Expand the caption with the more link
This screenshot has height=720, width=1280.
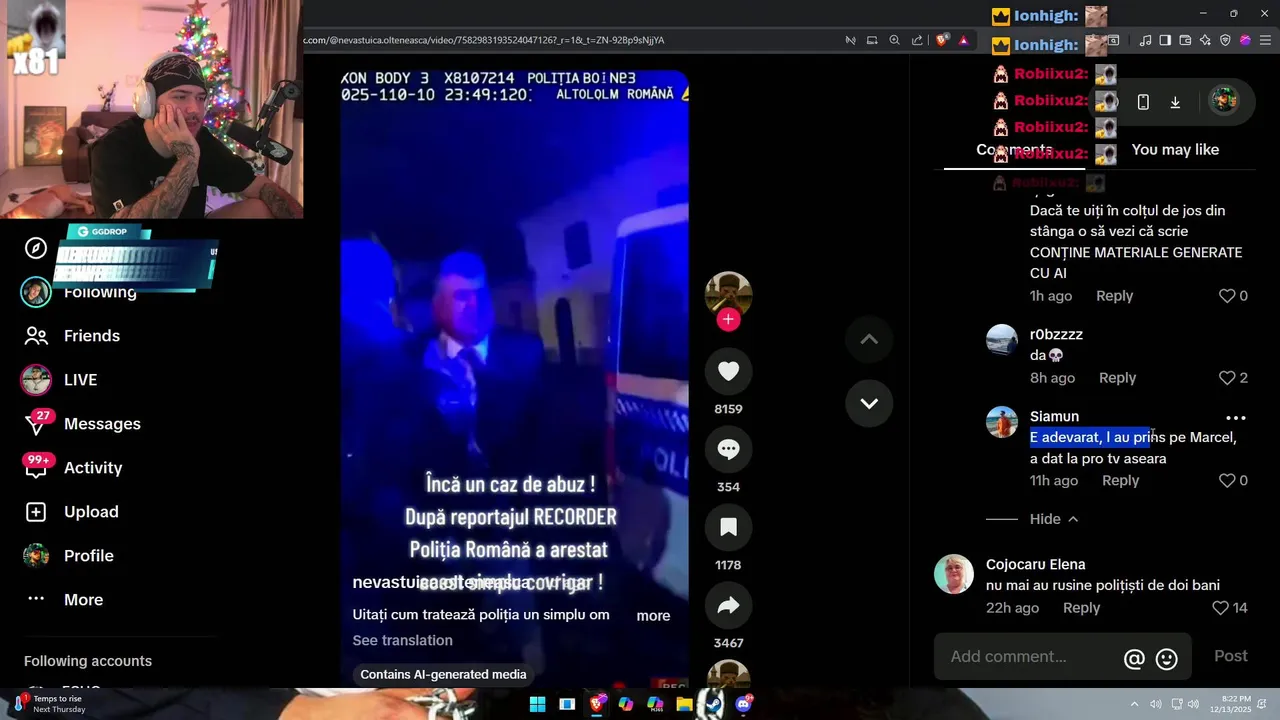click(x=653, y=616)
